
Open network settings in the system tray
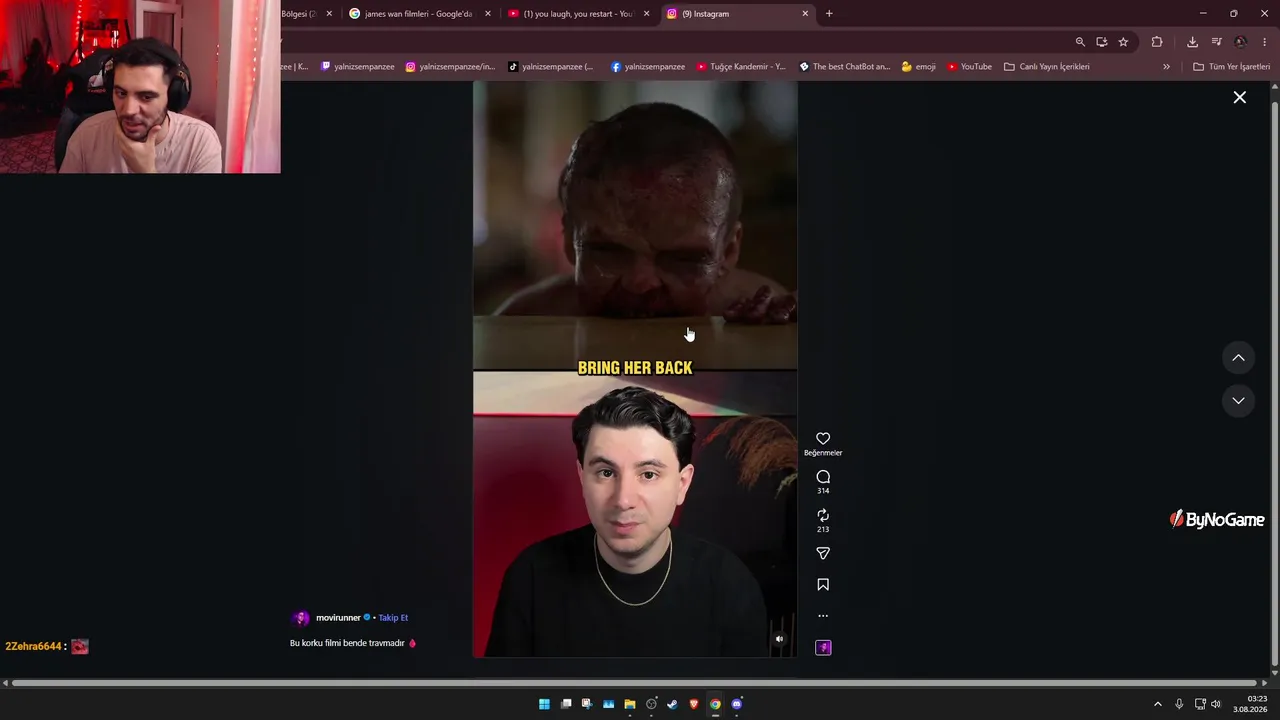click(1200, 704)
